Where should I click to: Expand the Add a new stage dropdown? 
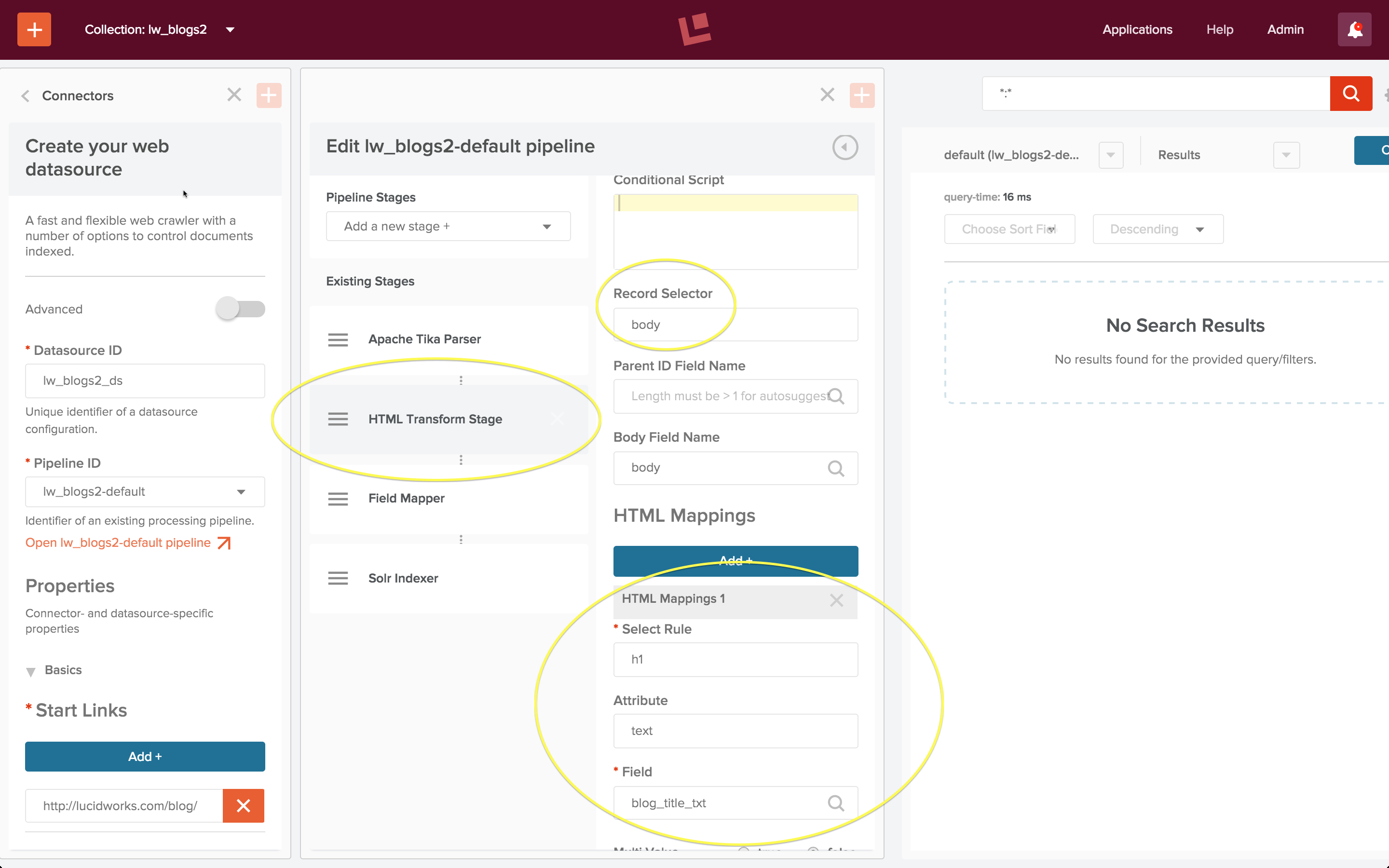(x=448, y=226)
